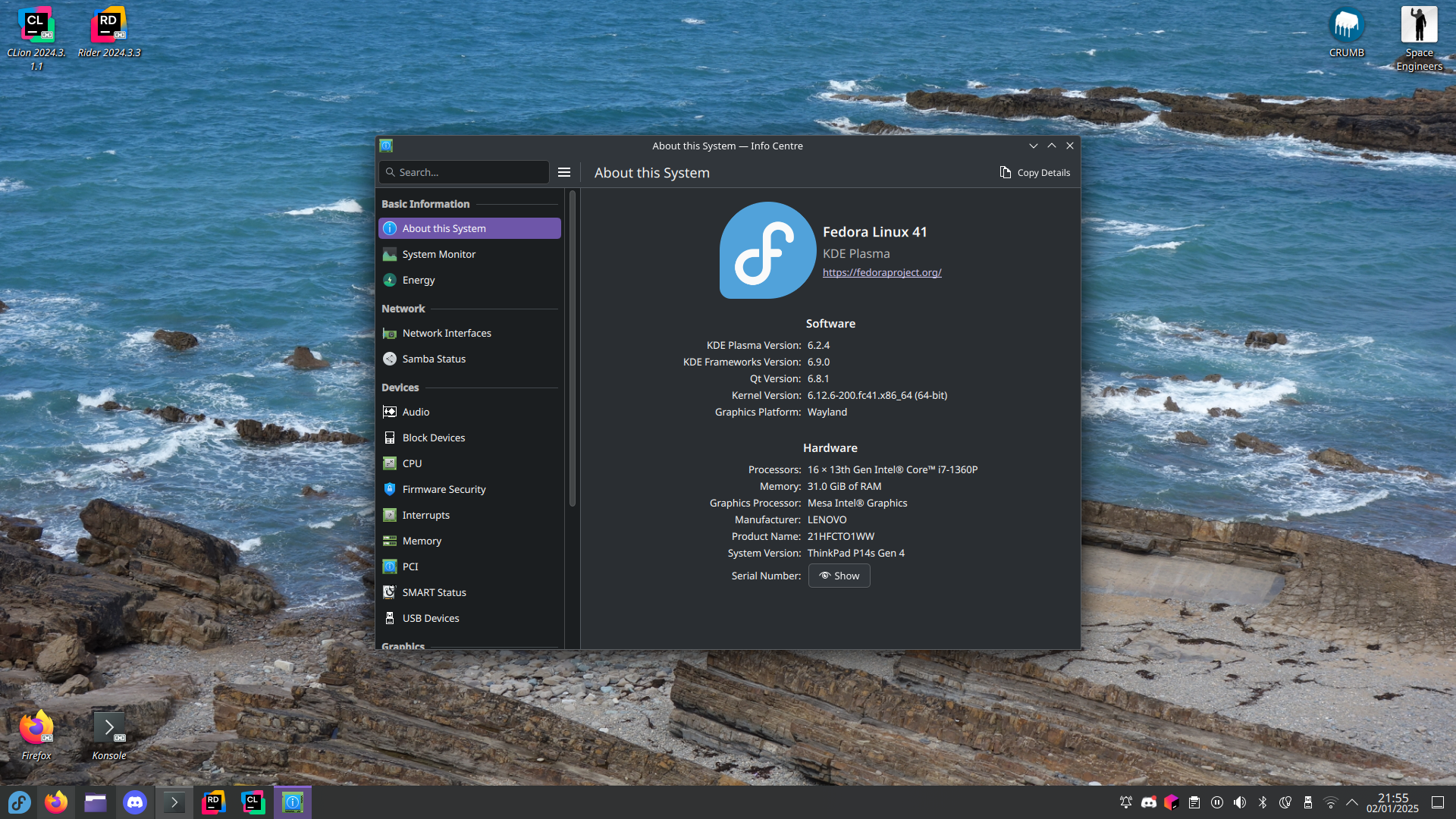Open the Energy page in sidebar

coord(419,280)
